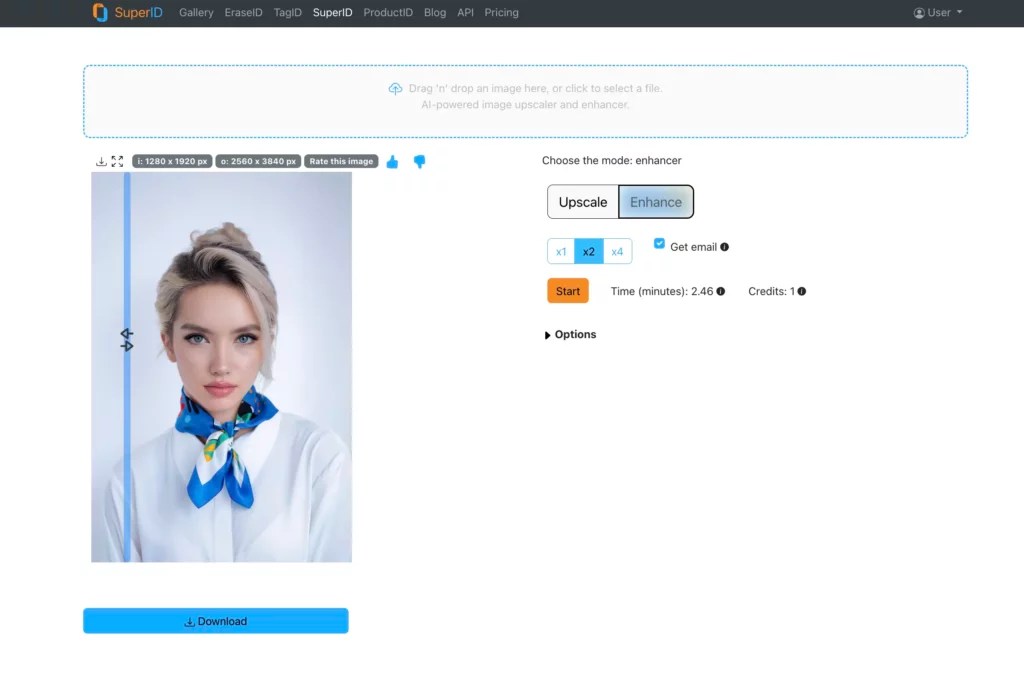The width and height of the screenshot is (1024, 695).
Task: Uncheck the Get email checkbox
Action: 658,243
